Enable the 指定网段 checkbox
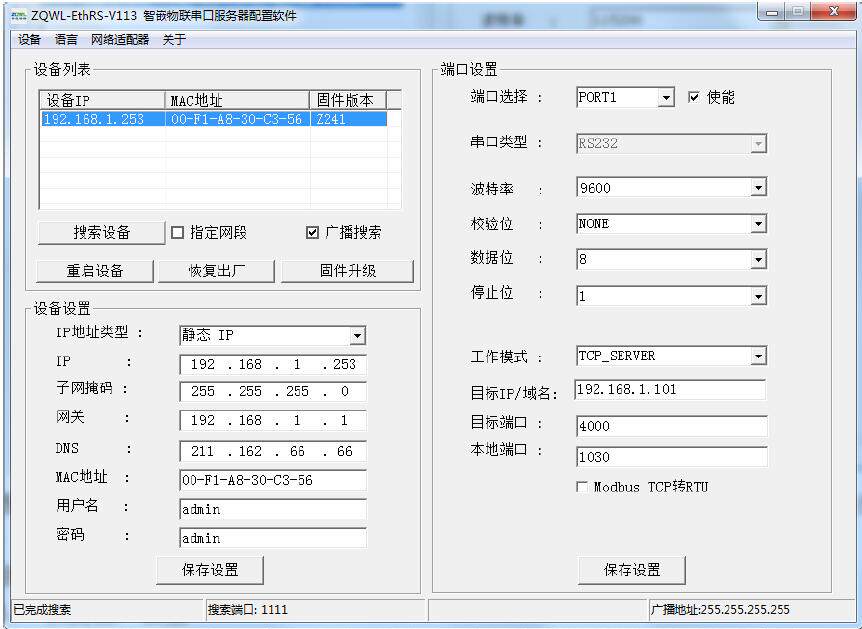 click(178, 233)
